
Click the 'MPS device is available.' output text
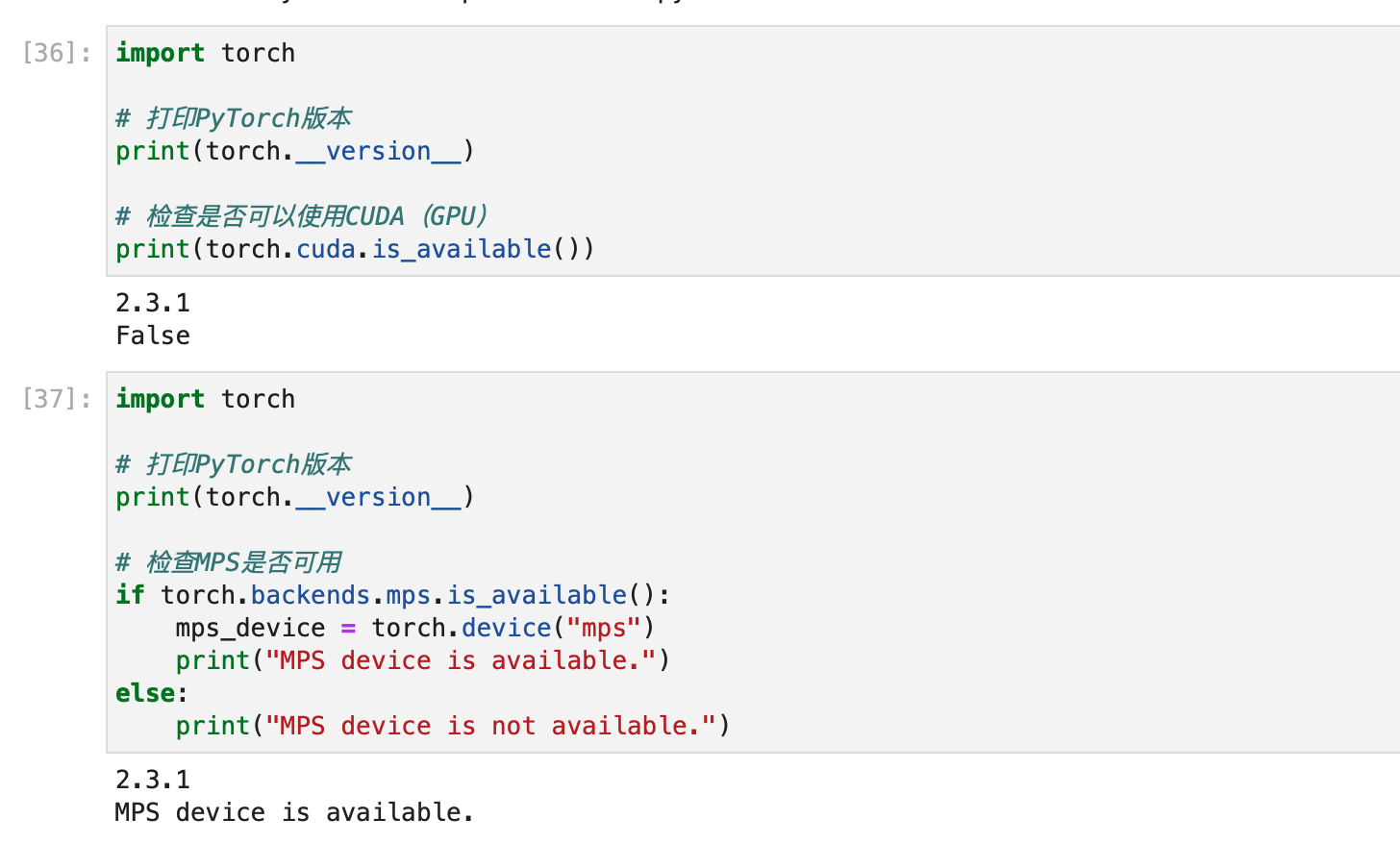pyautogui.click(x=294, y=812)
